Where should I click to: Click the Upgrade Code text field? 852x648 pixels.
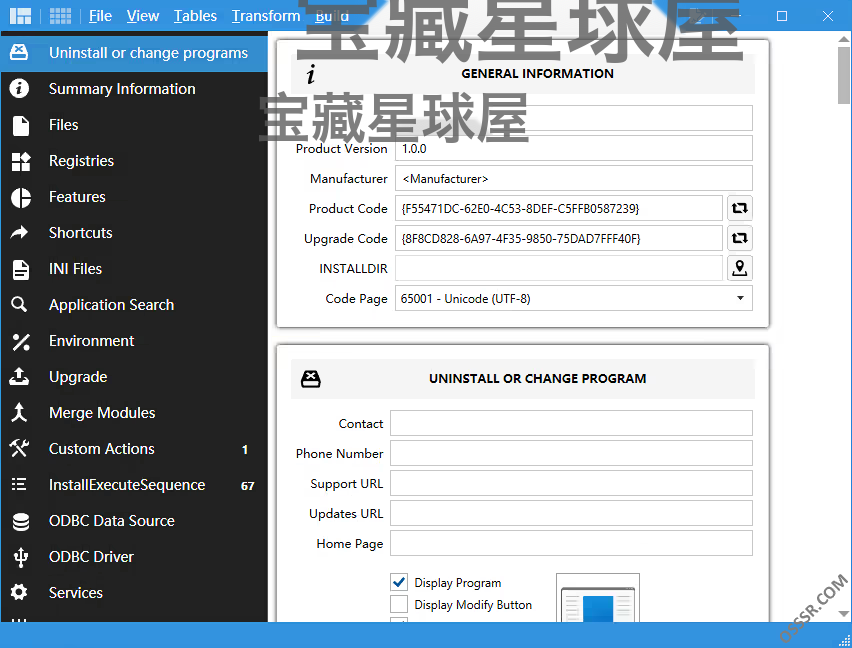tap(559, 238)
